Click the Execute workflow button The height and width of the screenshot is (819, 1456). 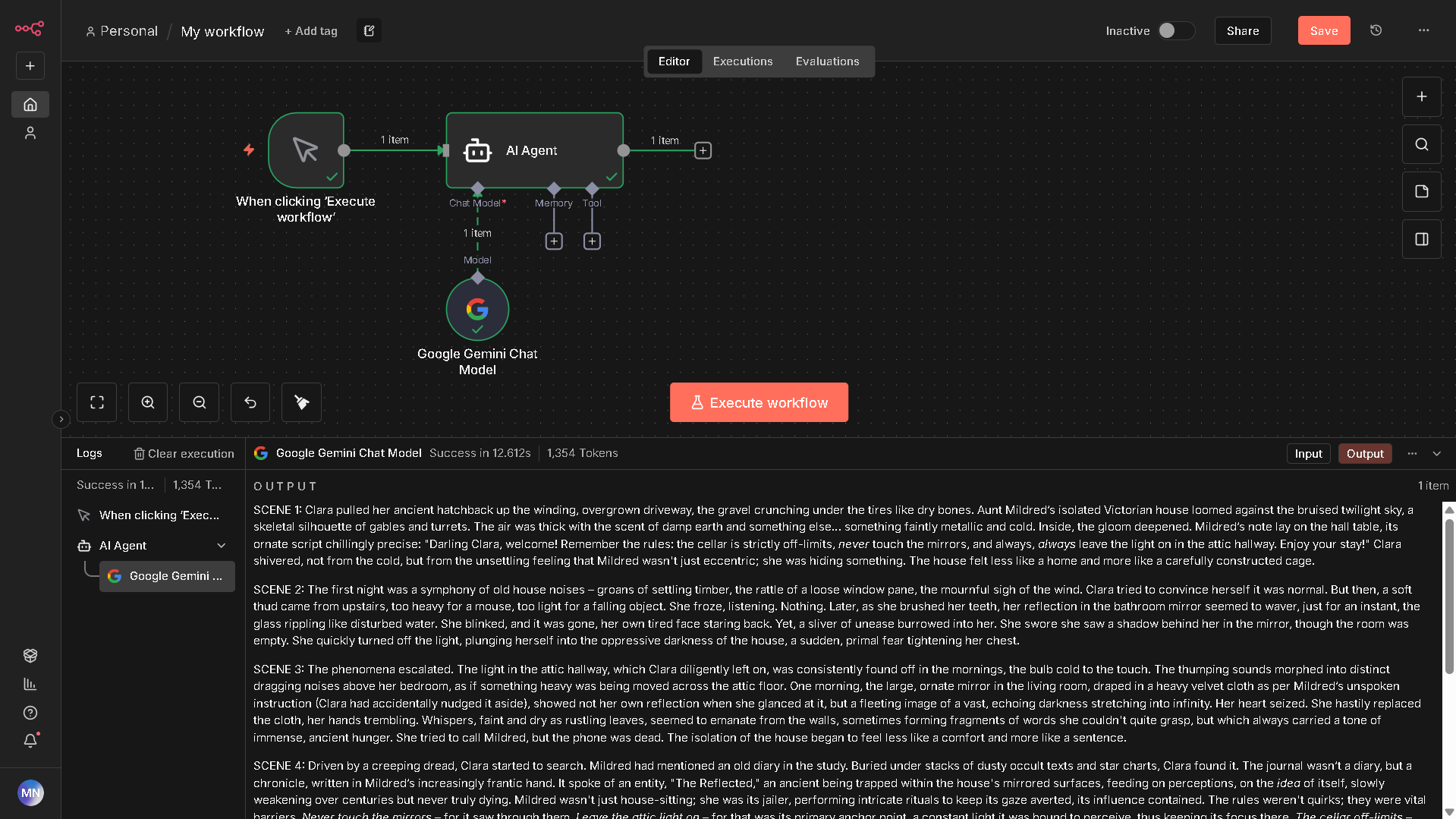[x=759, y=402]
